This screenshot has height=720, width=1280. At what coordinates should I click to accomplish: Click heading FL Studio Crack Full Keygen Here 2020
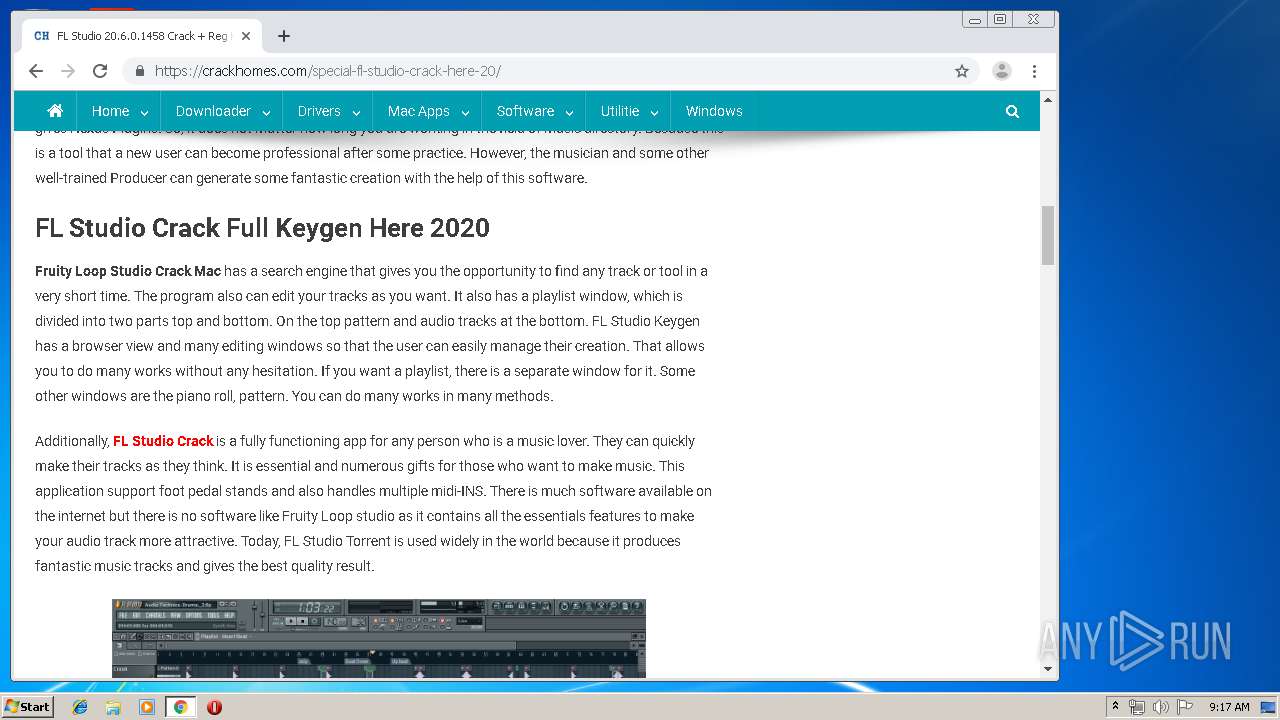pos(262,228)
